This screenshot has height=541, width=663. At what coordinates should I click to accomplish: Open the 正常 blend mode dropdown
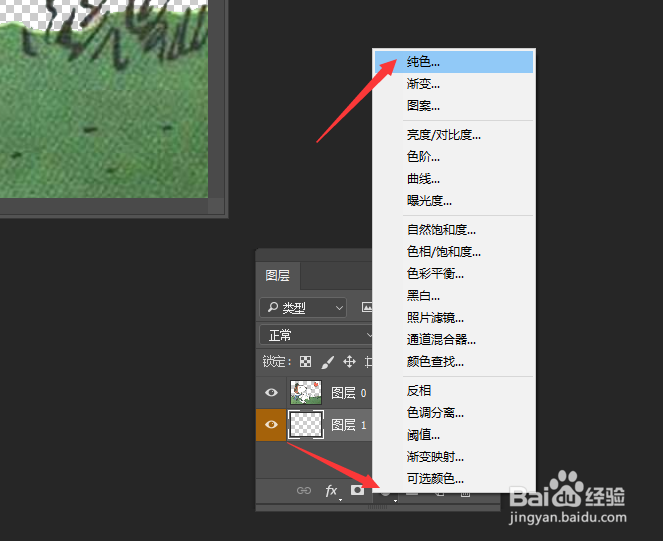pos(316,335)
